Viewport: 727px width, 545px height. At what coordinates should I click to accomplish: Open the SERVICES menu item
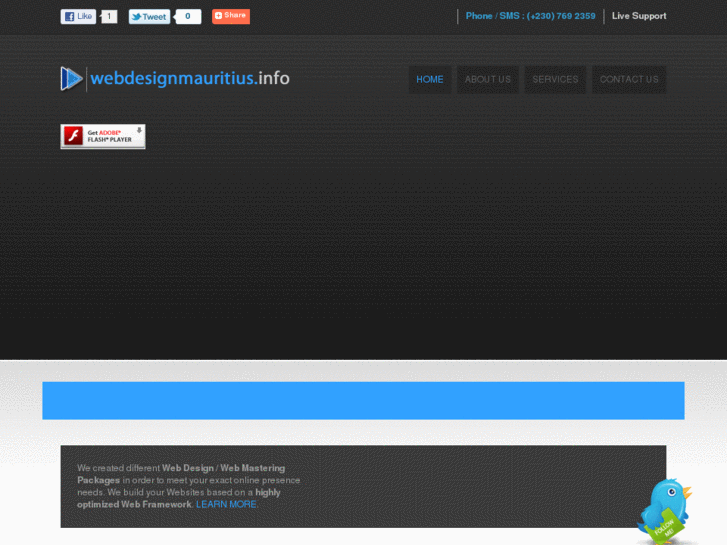coord(555,80)
